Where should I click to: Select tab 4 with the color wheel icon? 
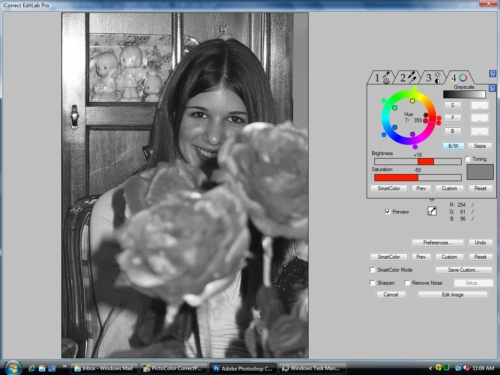click(459, 78)
